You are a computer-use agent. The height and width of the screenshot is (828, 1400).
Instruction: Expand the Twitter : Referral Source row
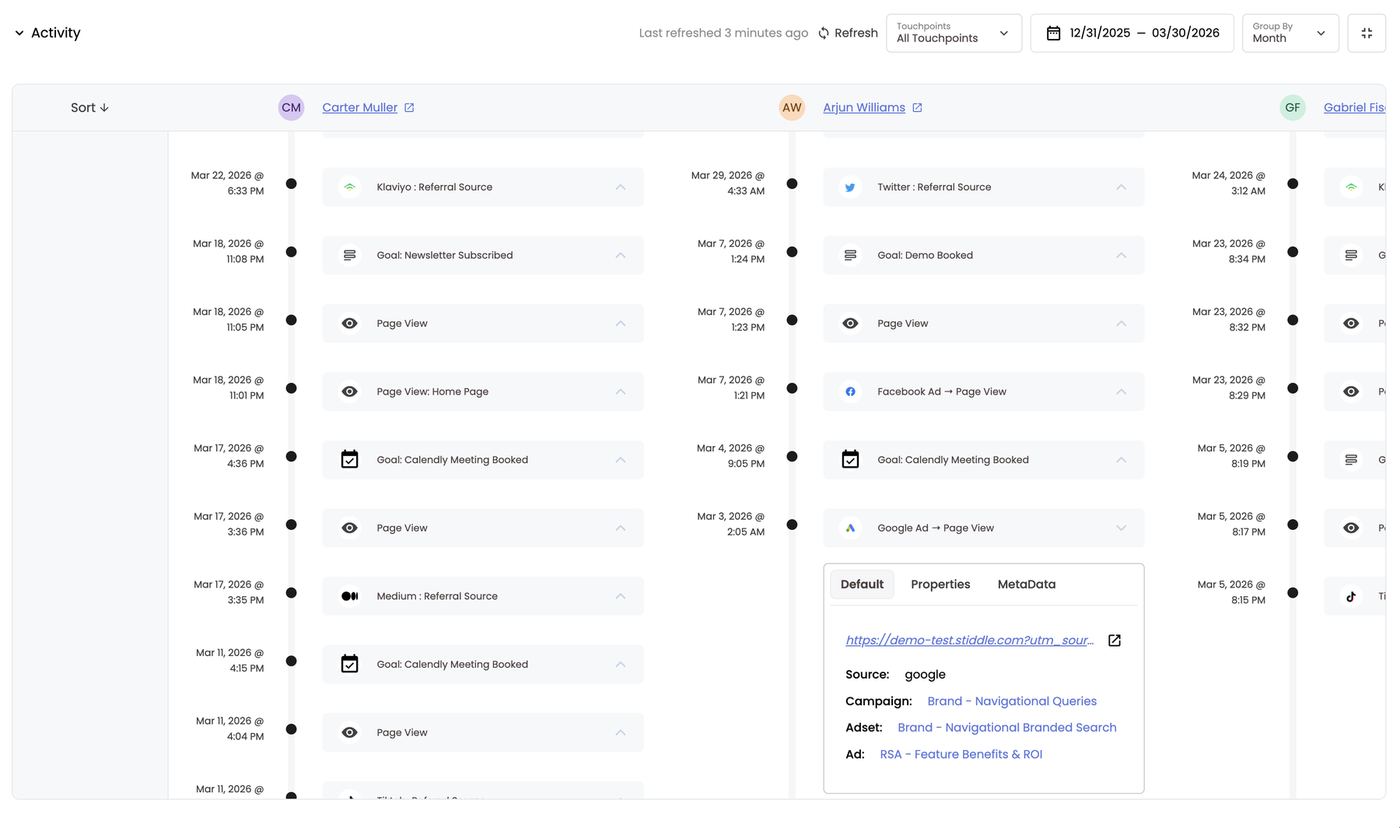(1121, 187)
